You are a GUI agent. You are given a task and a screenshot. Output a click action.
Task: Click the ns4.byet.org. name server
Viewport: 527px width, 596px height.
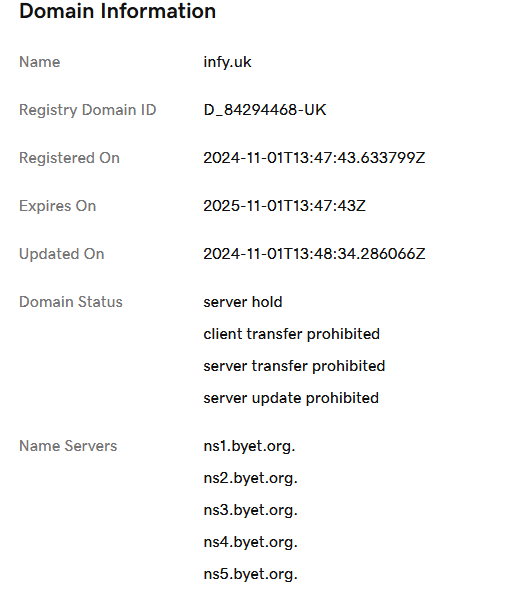coord(250,542)
